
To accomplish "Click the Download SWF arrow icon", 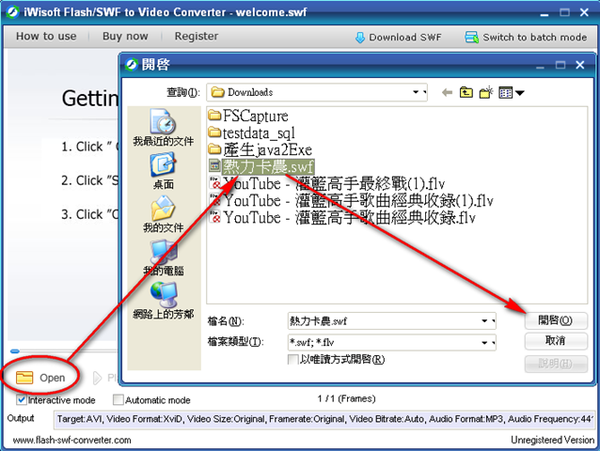I will (360, 37).
